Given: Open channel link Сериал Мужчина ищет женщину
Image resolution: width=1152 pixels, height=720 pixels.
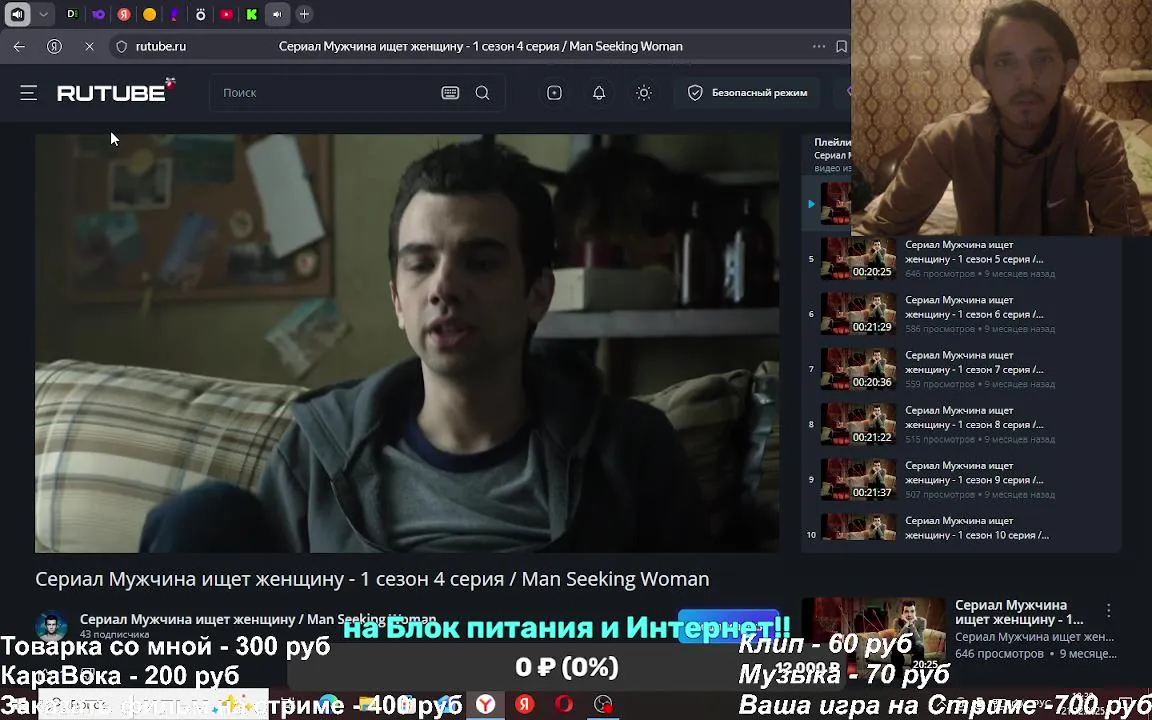Looking at the screenshot, I should pos(258,619).
